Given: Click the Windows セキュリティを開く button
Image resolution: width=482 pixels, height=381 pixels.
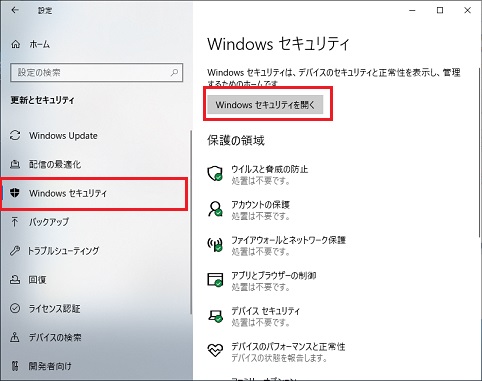Looking at the screenshot, I should tap(265, 105).
